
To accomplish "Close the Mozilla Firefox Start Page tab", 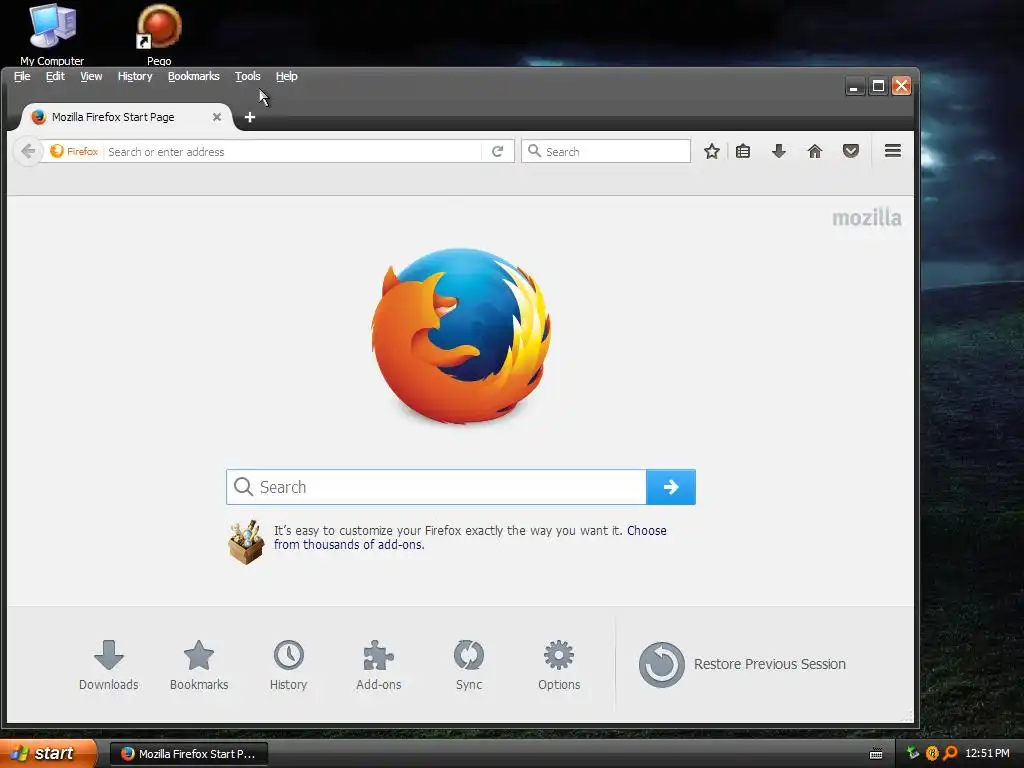I will point(217,117).
